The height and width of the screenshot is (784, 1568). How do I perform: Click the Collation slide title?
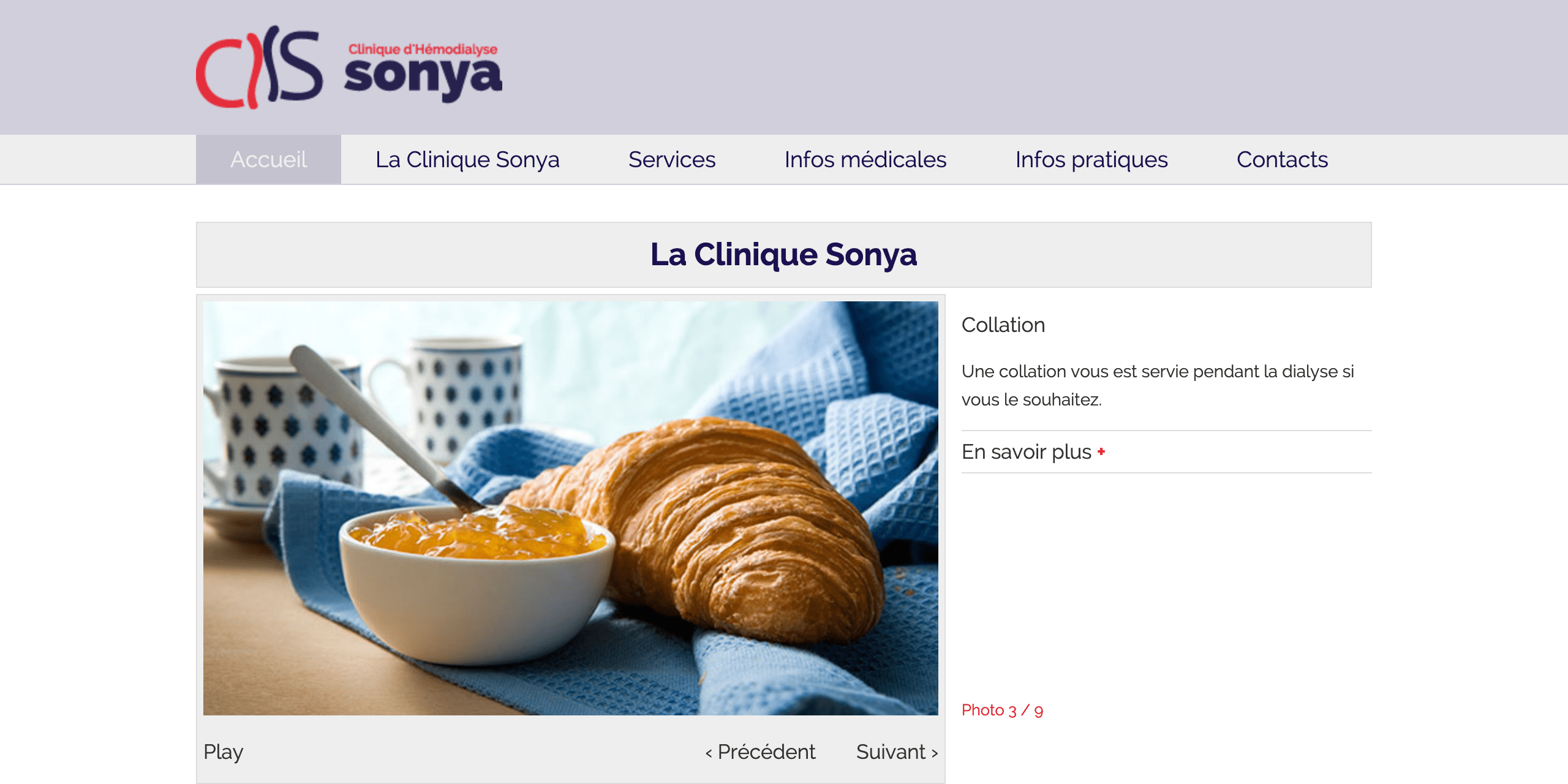coord(1003,325)
